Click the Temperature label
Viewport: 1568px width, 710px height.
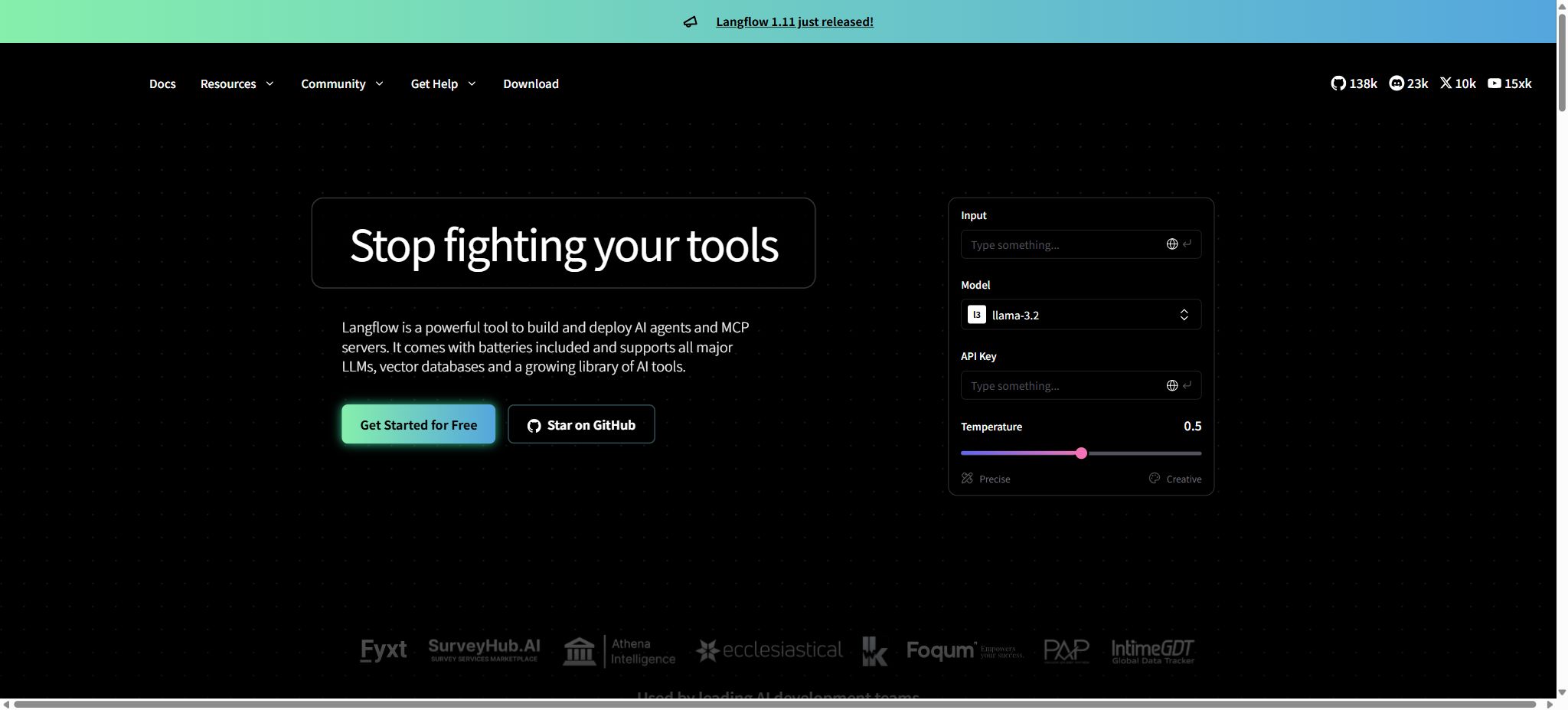991,427
